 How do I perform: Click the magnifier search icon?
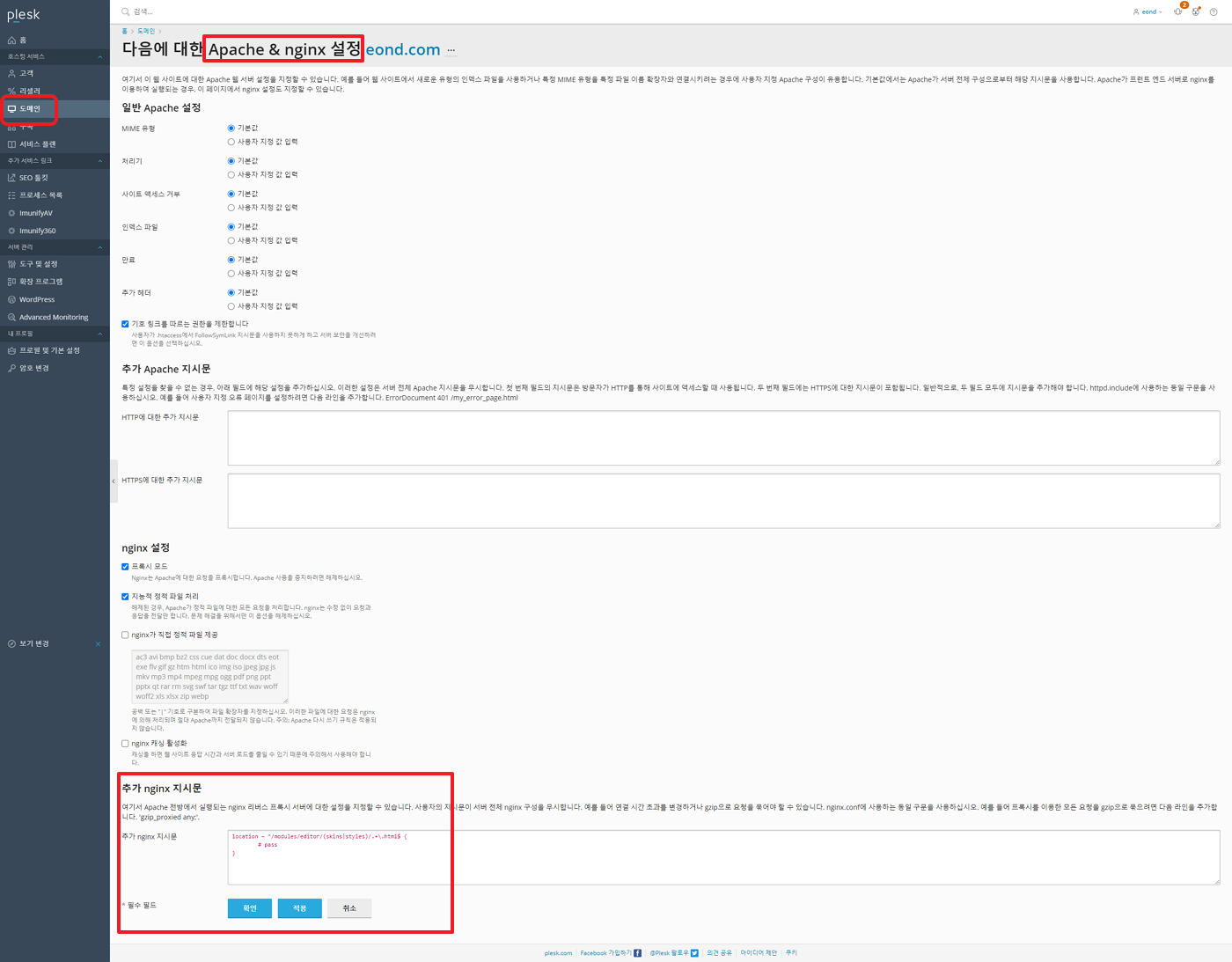tap(125, 11)
